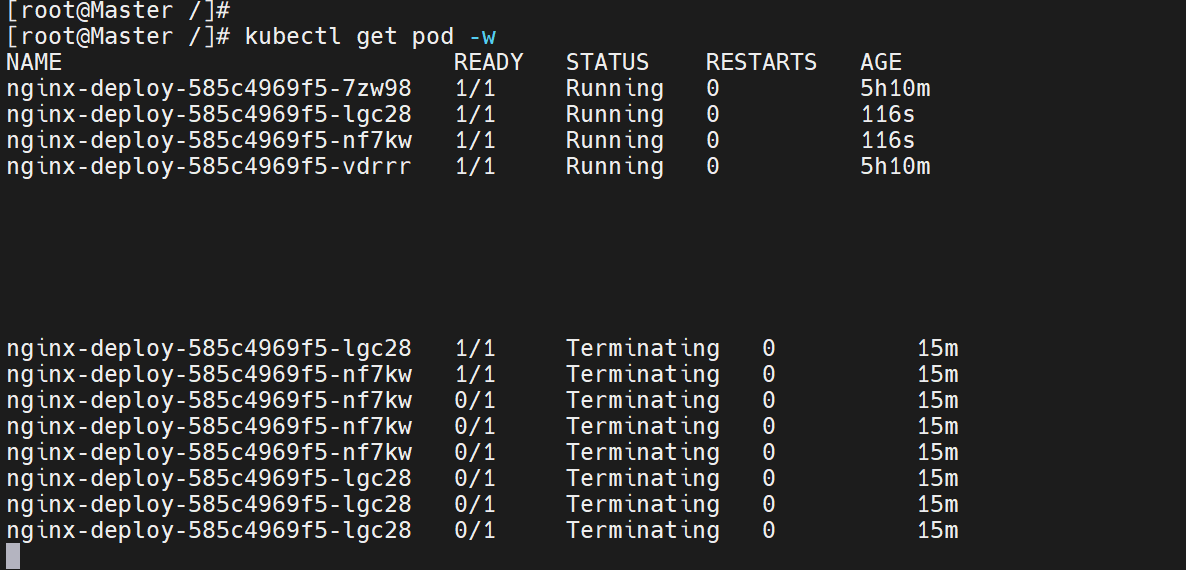Click the 1/1 READY value of the Terminating nf7kw pod
Screen dimensions: 1186x570
pos(474,374)
